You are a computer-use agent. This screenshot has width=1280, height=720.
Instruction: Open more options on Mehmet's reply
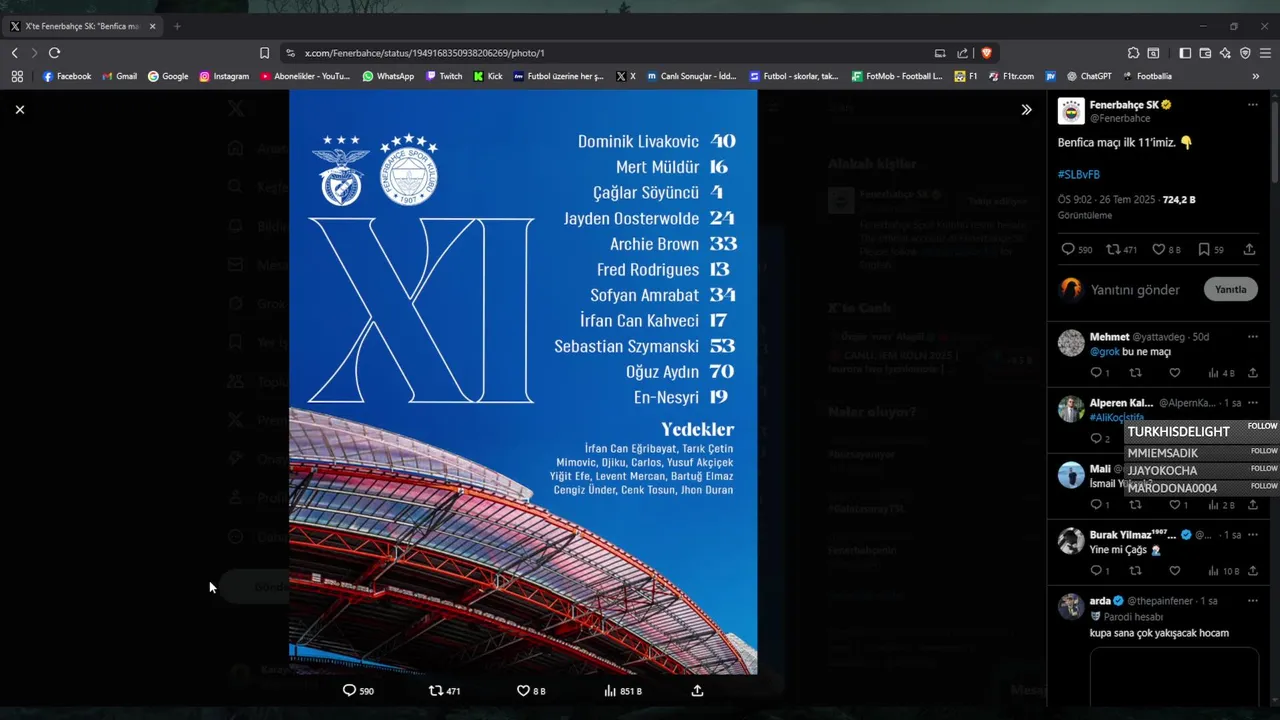click(x=1252, y=337)
